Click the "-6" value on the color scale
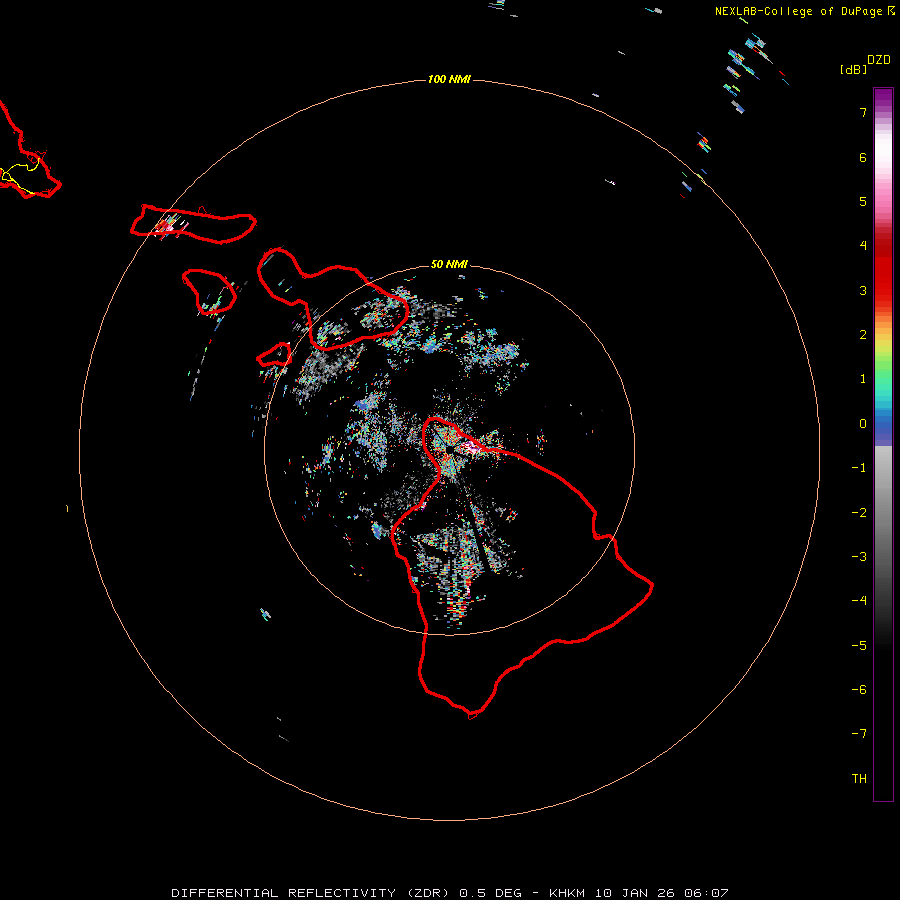The height and width of the screenshot is (900, 900). [x=859, y=690]
